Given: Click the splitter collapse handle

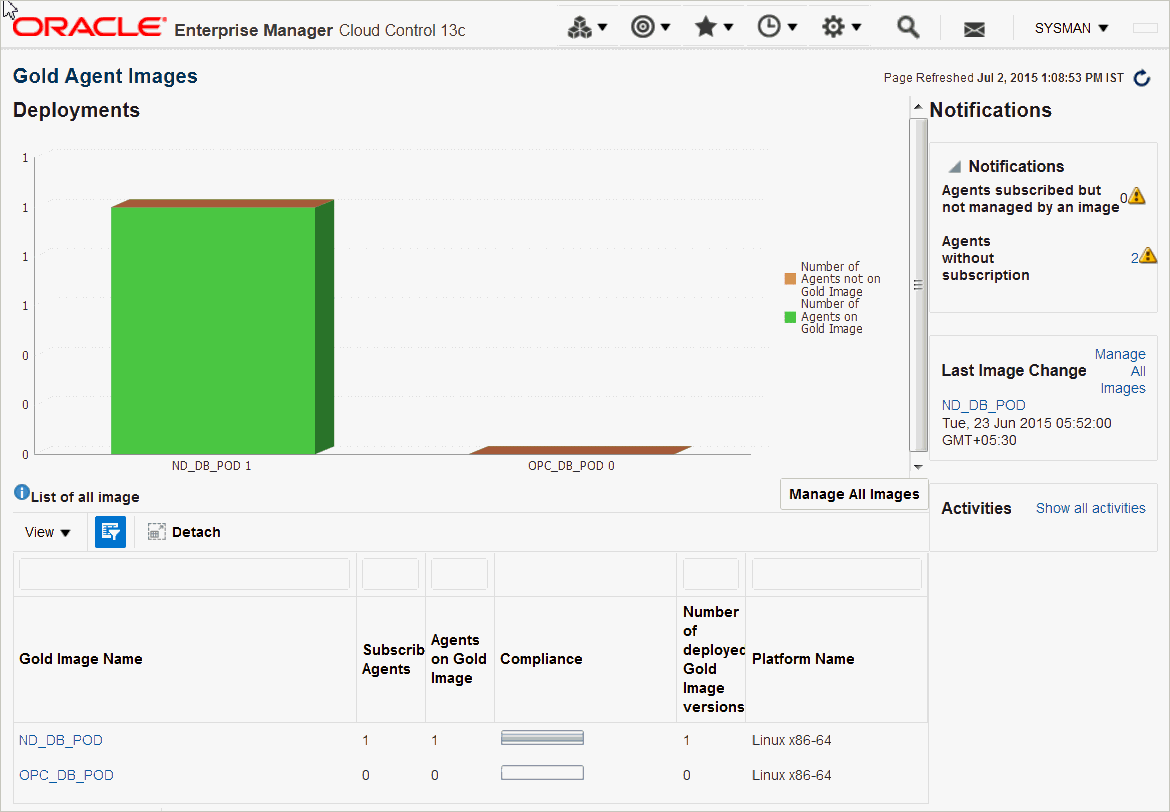Looking at the screenshot, I should (x=918, y=284).
